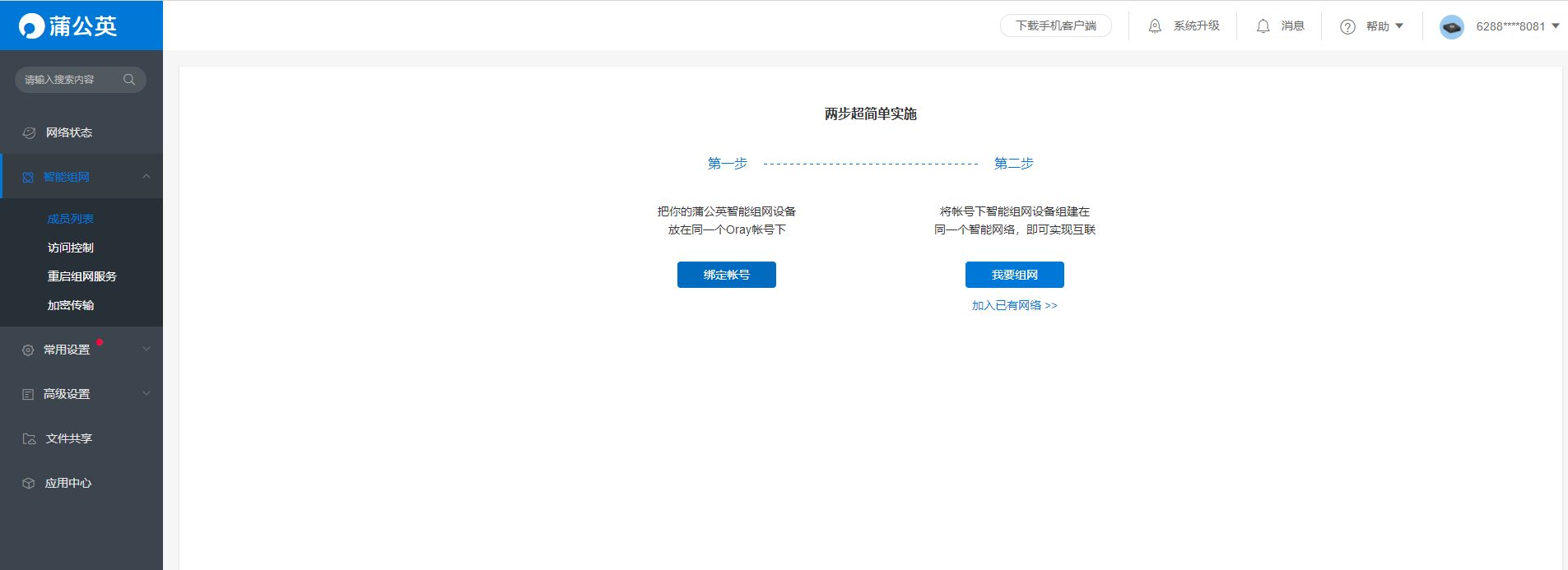Screen dimensions: 1568x570
Task: Expand the 高级设置 chevron
Action: [147, 393]
